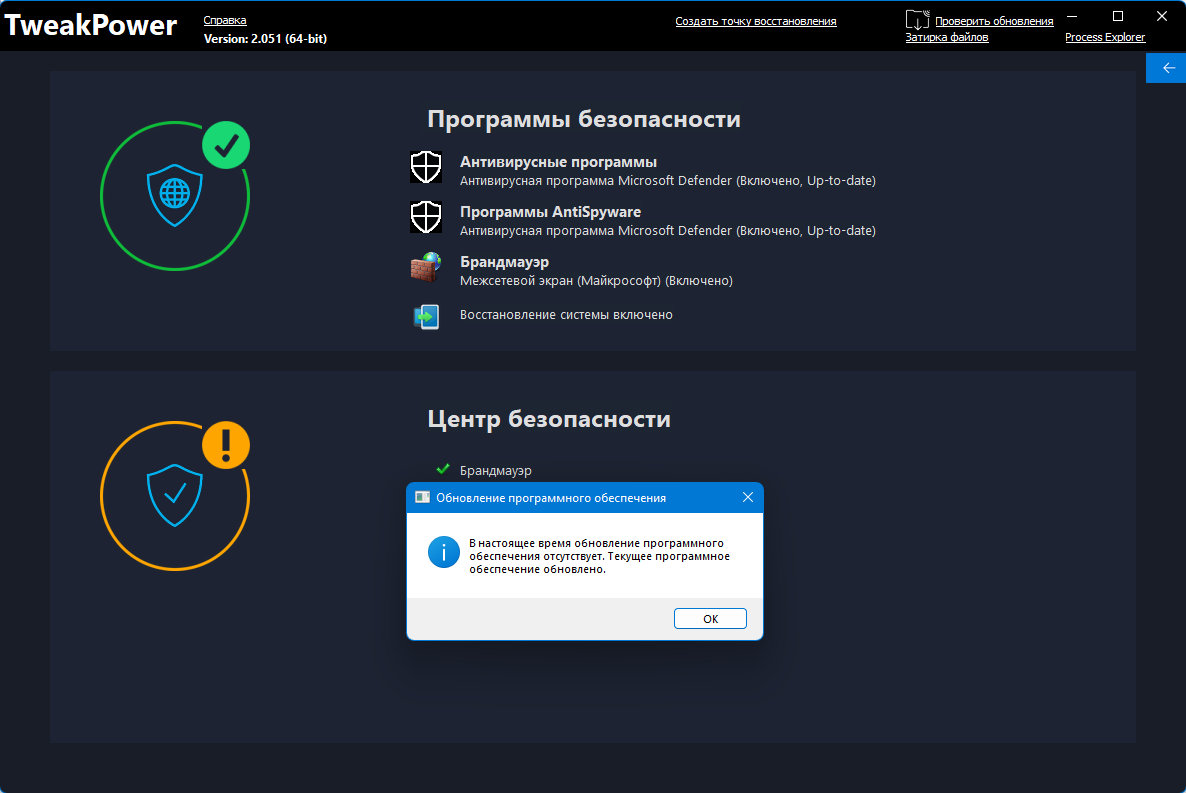
Task: Open Затирка файлов link
Action: click(947, 37)
